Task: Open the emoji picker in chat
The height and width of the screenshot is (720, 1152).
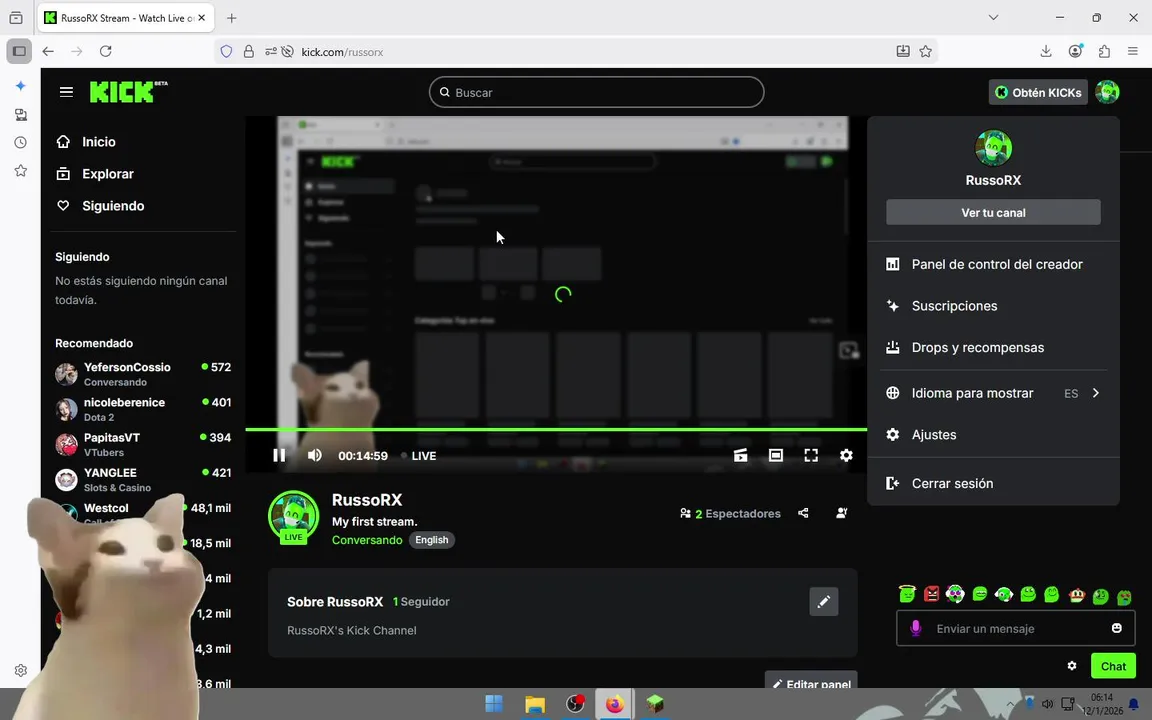Action: [1117, 628]
